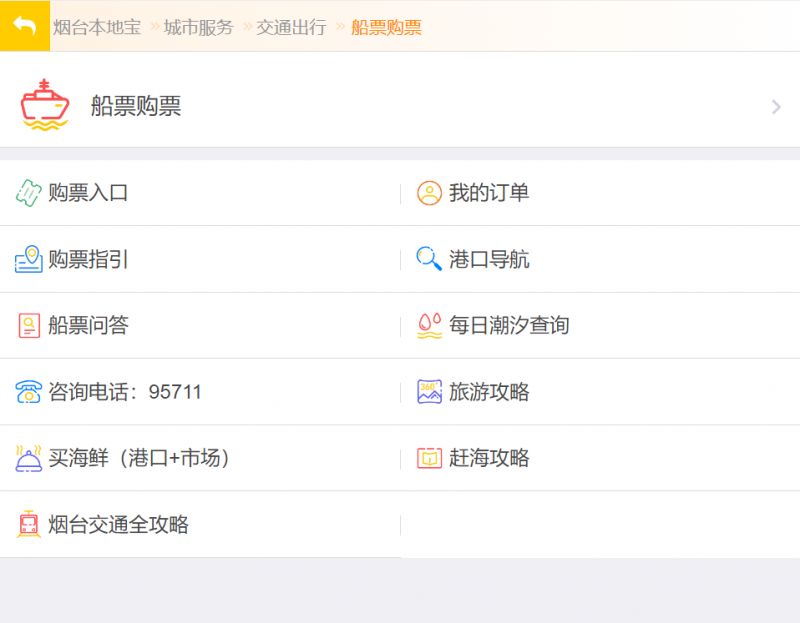Click the purple serving bell icon

pyautogui.click(x=29, y=458)
